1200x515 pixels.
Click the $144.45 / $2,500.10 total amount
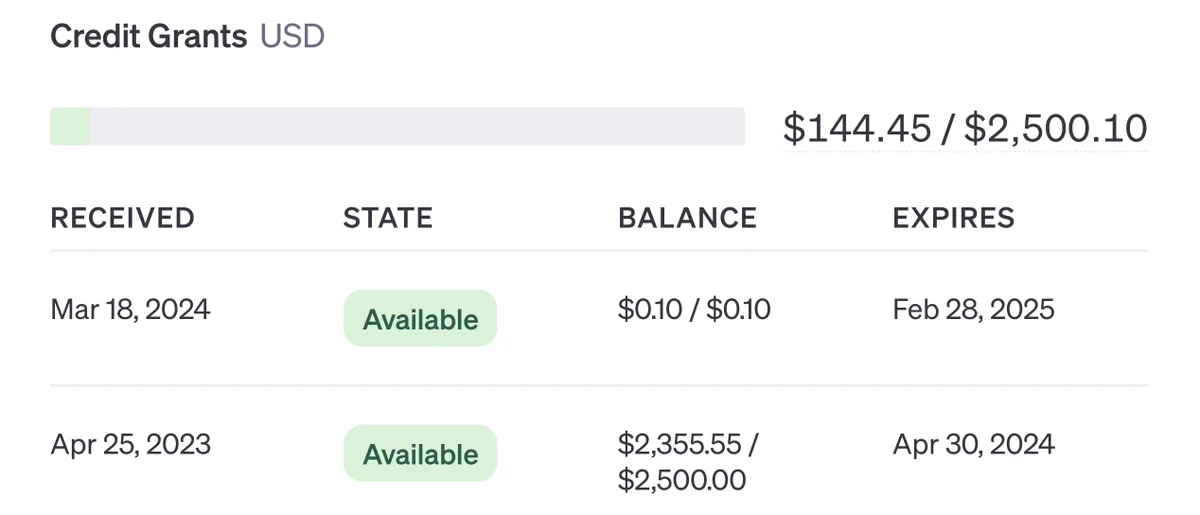(965, 128)
